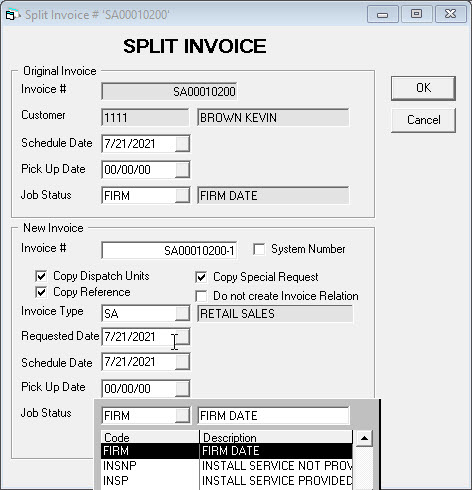Minimize the Split Invoice window
The height and width of the screenshot is (490, 472).
point(382,14)
